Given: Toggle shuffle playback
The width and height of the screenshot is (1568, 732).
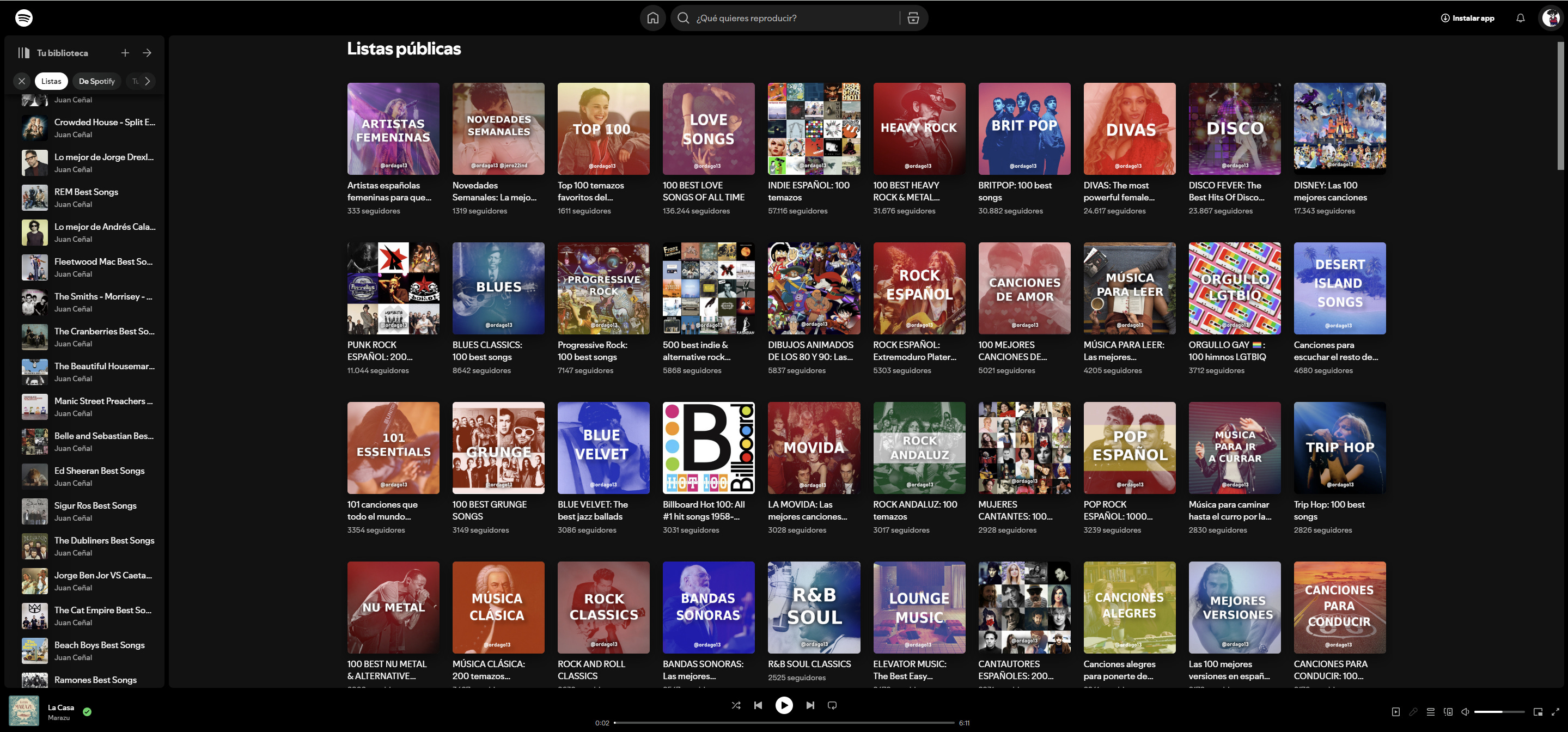Looking at the screenshot, I should 736,705.
